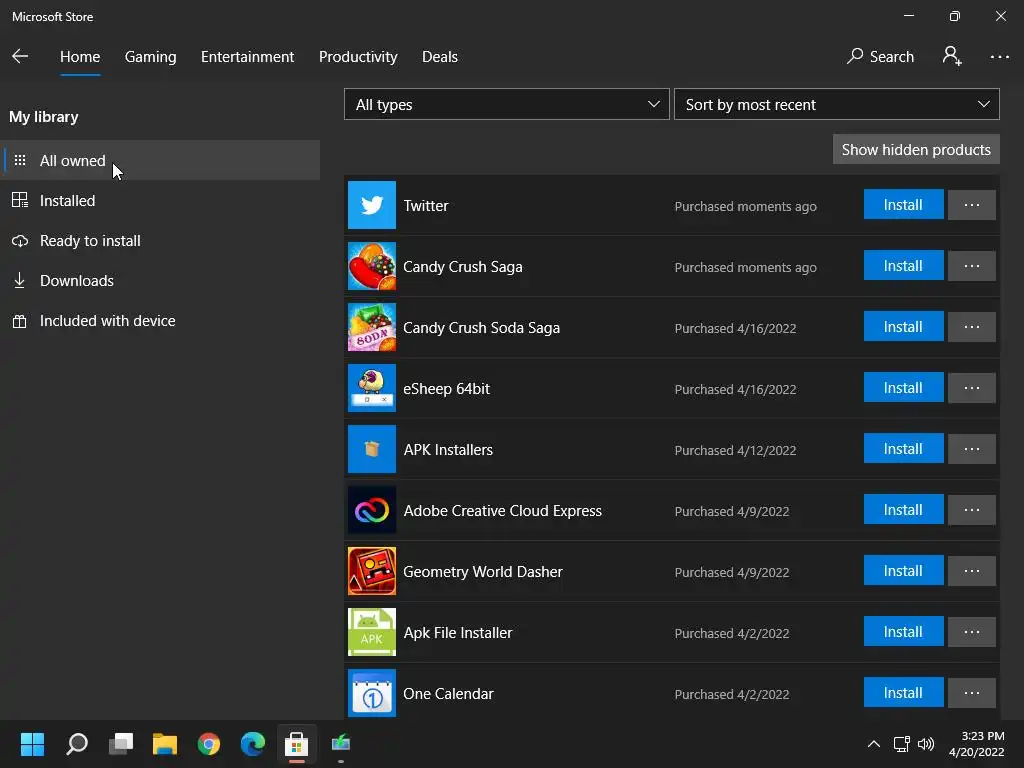
Task: Install Candy Crush Saga
Action: coord(903,265)
